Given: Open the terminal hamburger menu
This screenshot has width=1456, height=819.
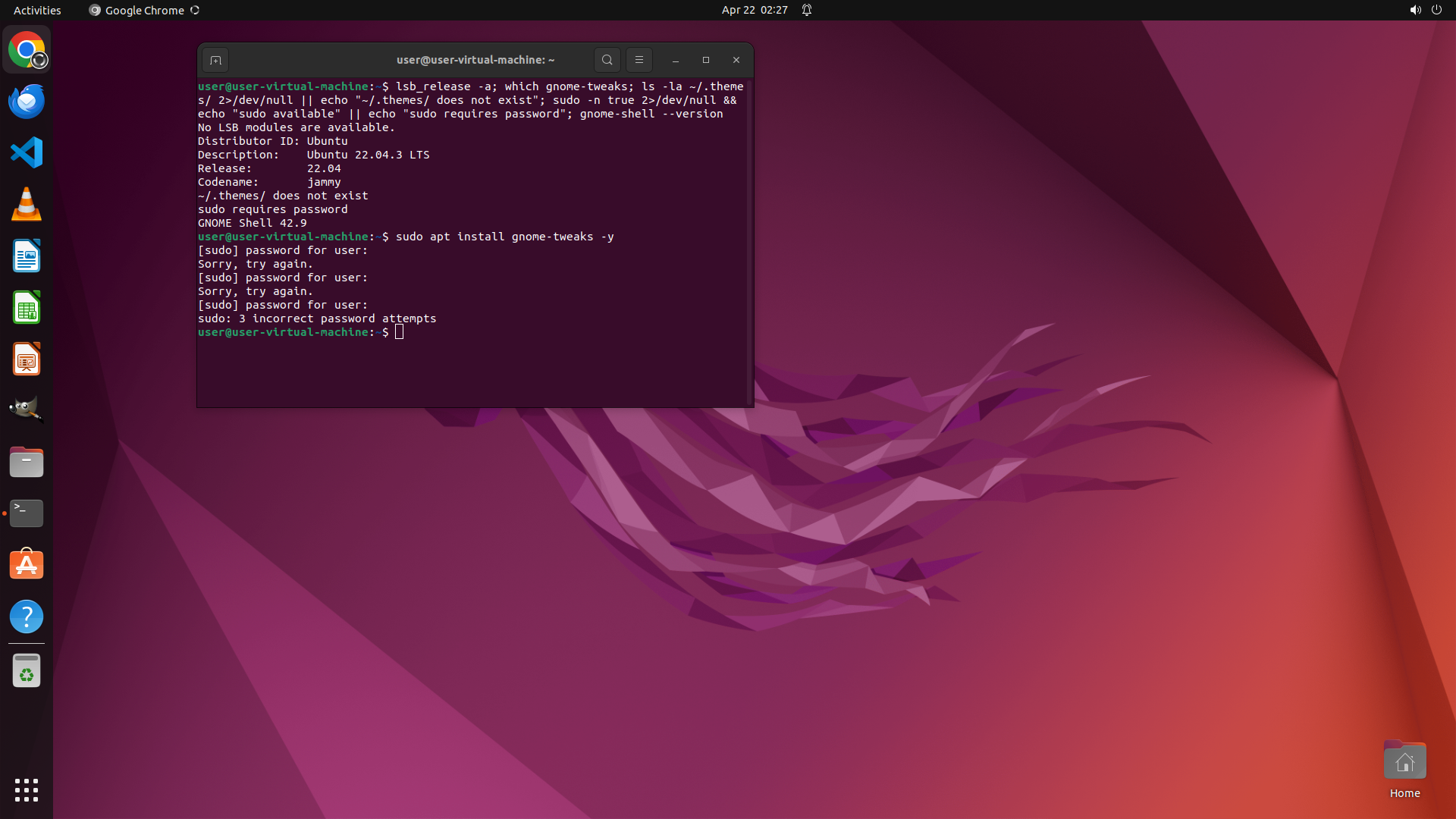Looking at the screenshot, I should coord(639,60).
